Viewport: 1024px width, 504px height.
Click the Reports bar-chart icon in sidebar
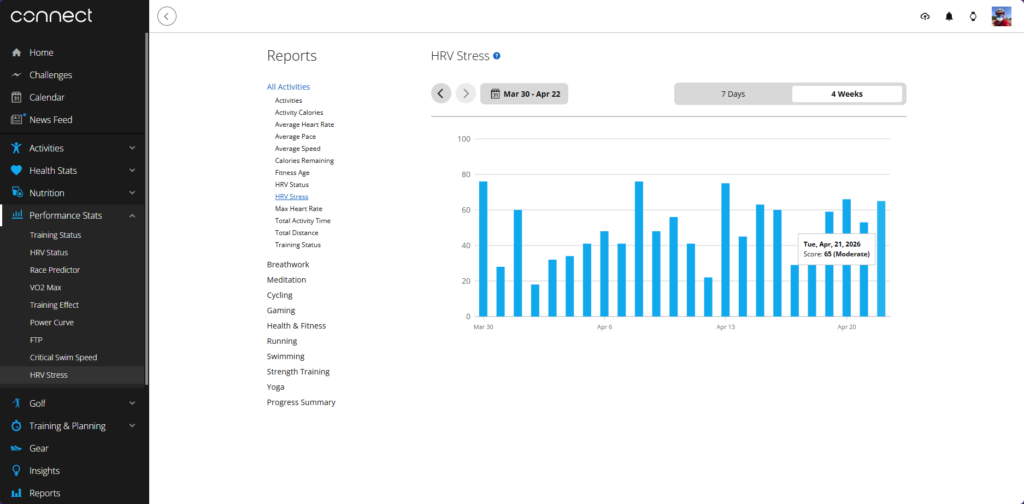(16, 494)
